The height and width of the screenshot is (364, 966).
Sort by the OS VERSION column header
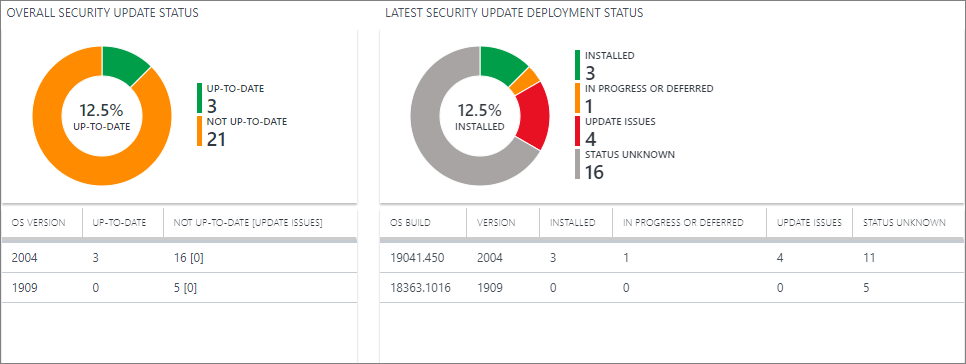[x=38, y=223]
